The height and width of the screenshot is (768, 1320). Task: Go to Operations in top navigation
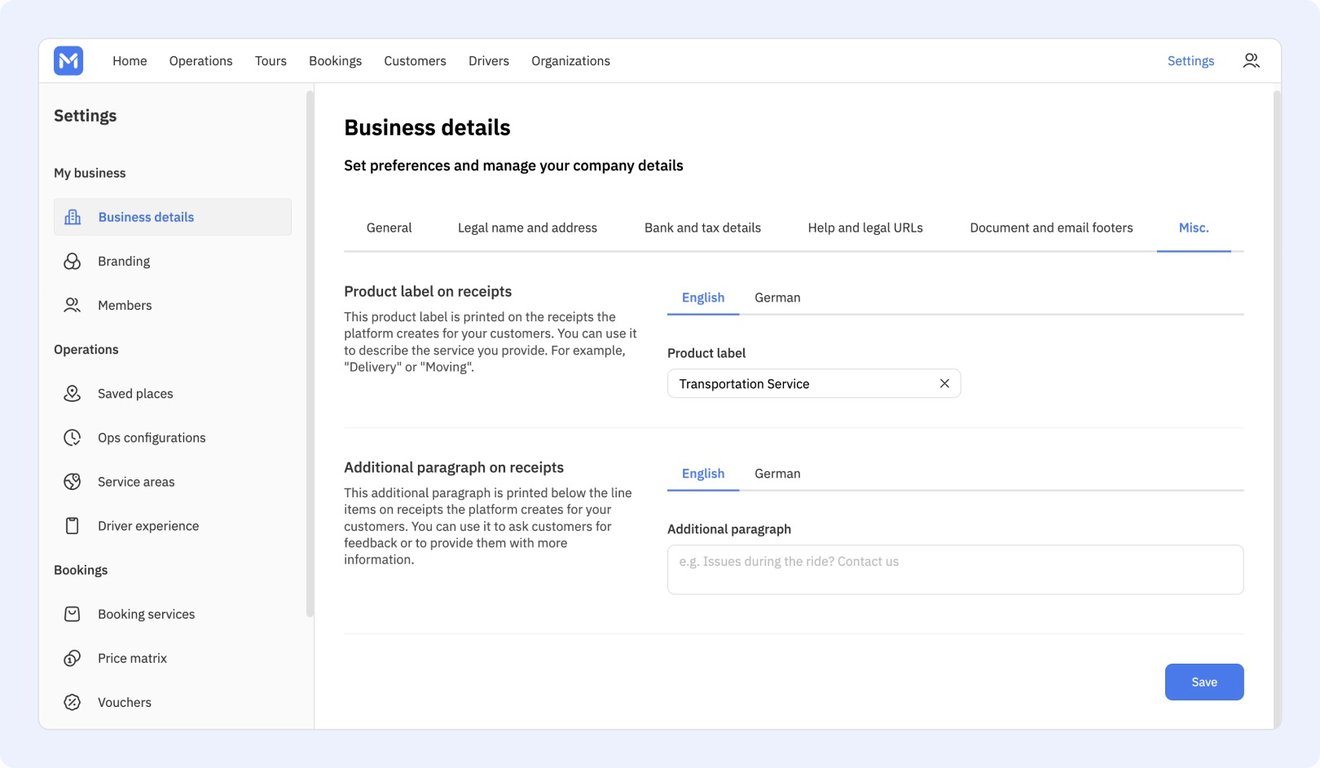point(201,61)
